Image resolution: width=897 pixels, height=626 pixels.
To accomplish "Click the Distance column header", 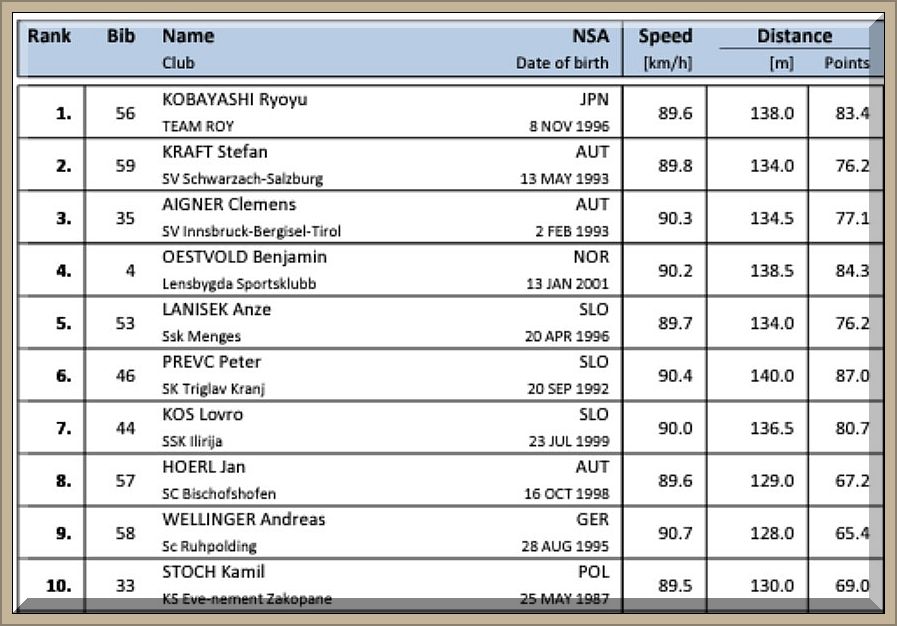I will click(x=794, y=36).
